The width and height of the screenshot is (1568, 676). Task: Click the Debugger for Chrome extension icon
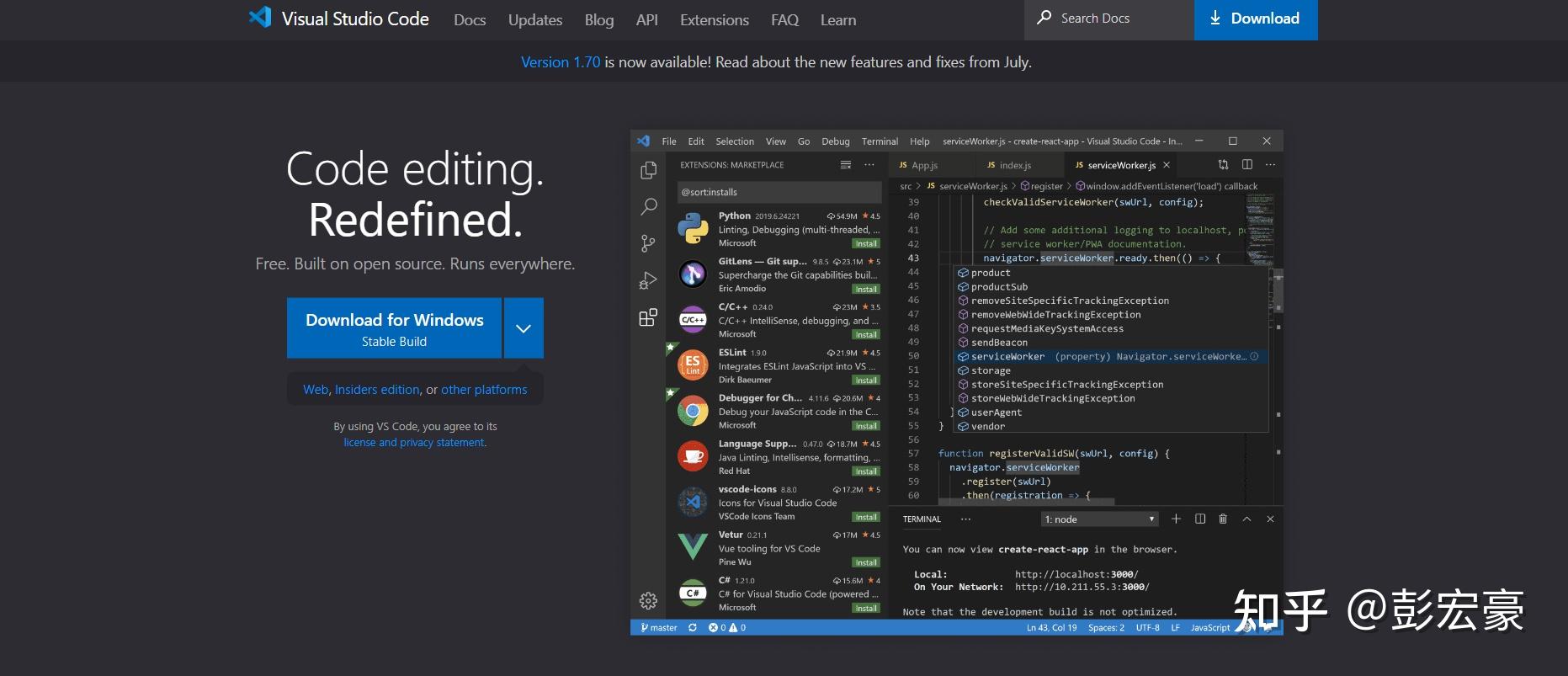point(693,411)
